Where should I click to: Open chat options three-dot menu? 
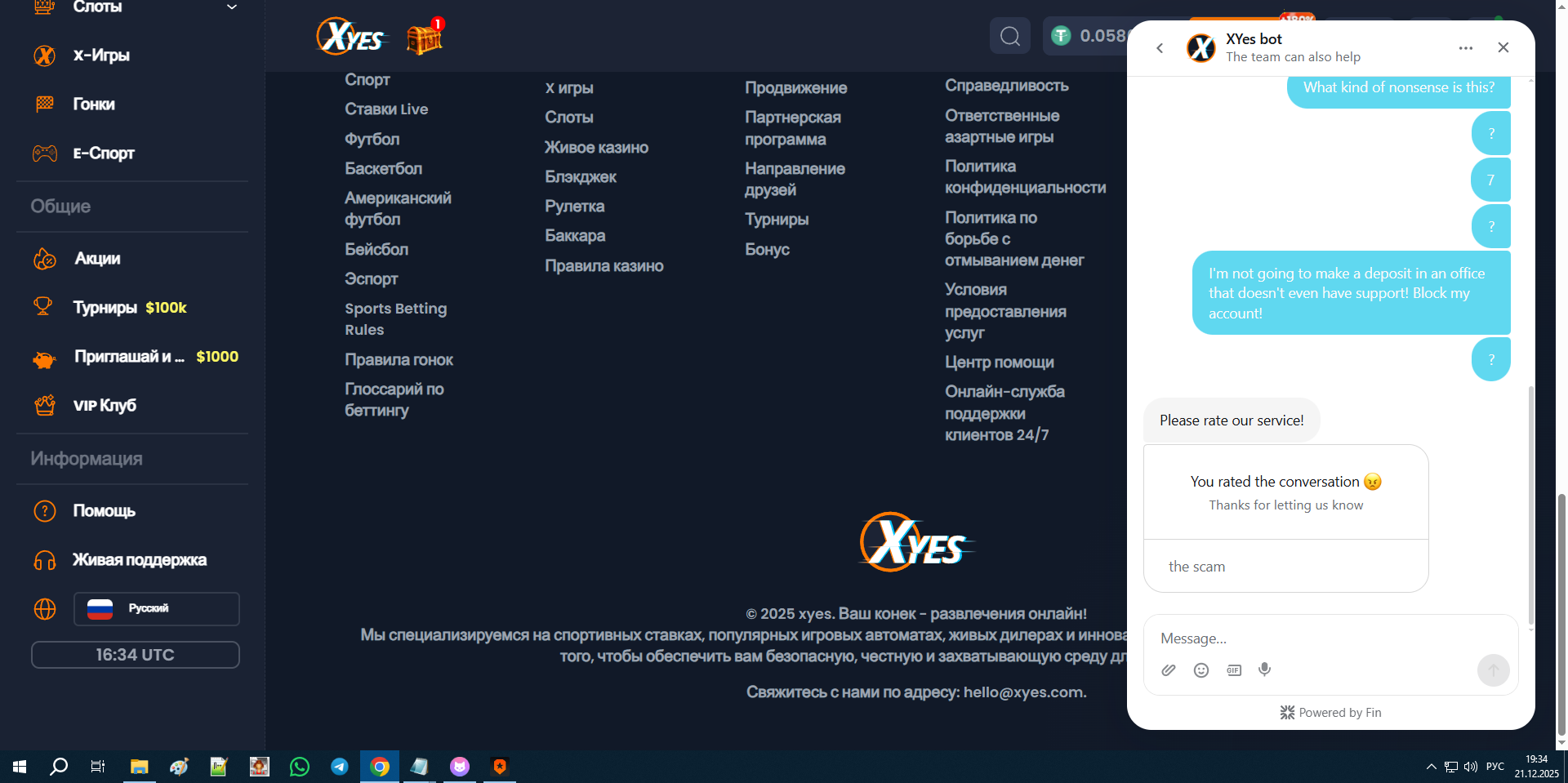tap(1465, 48)
